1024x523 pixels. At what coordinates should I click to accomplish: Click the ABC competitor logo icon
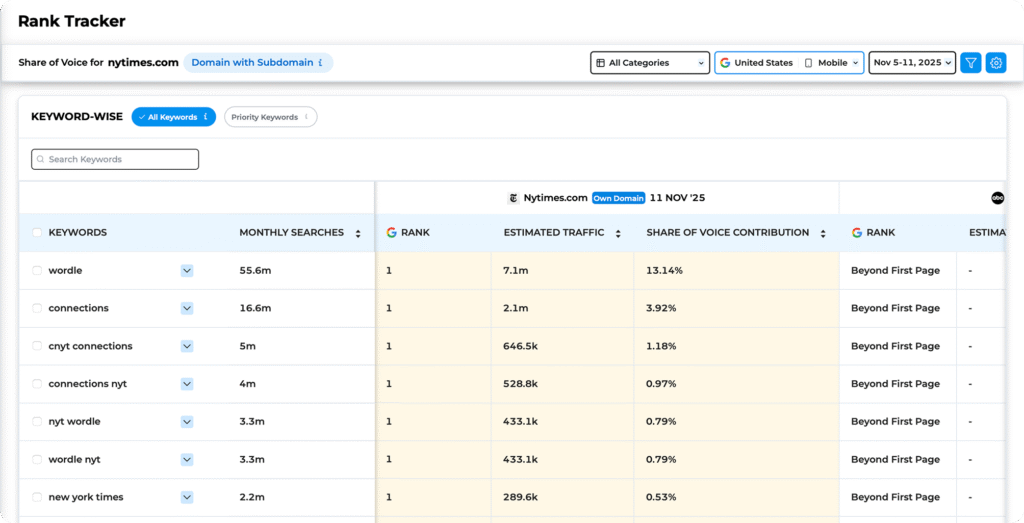(x=997, y=198)
